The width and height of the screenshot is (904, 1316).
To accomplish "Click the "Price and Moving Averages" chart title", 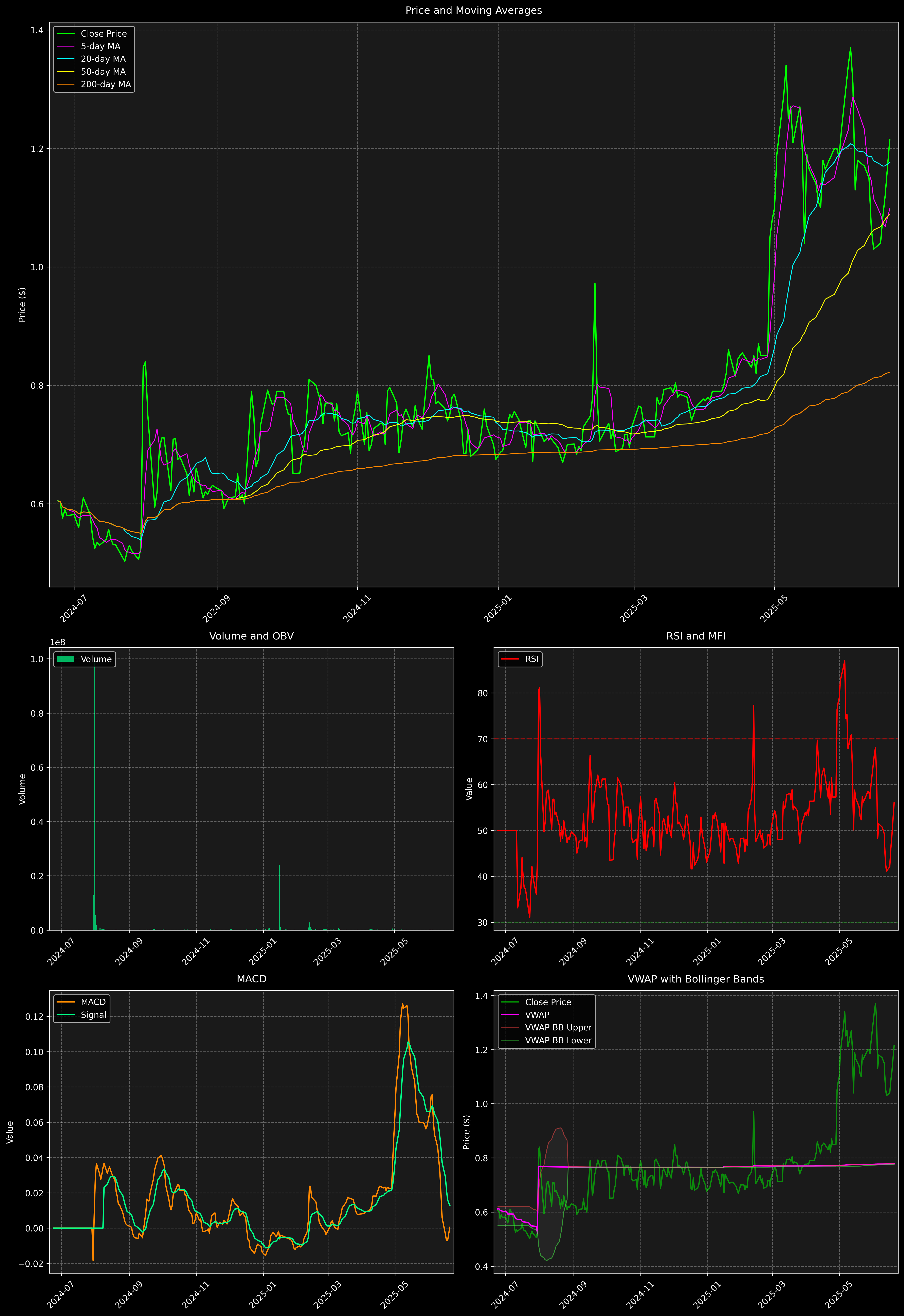I will pyautogui.click(x=473, y=10).
